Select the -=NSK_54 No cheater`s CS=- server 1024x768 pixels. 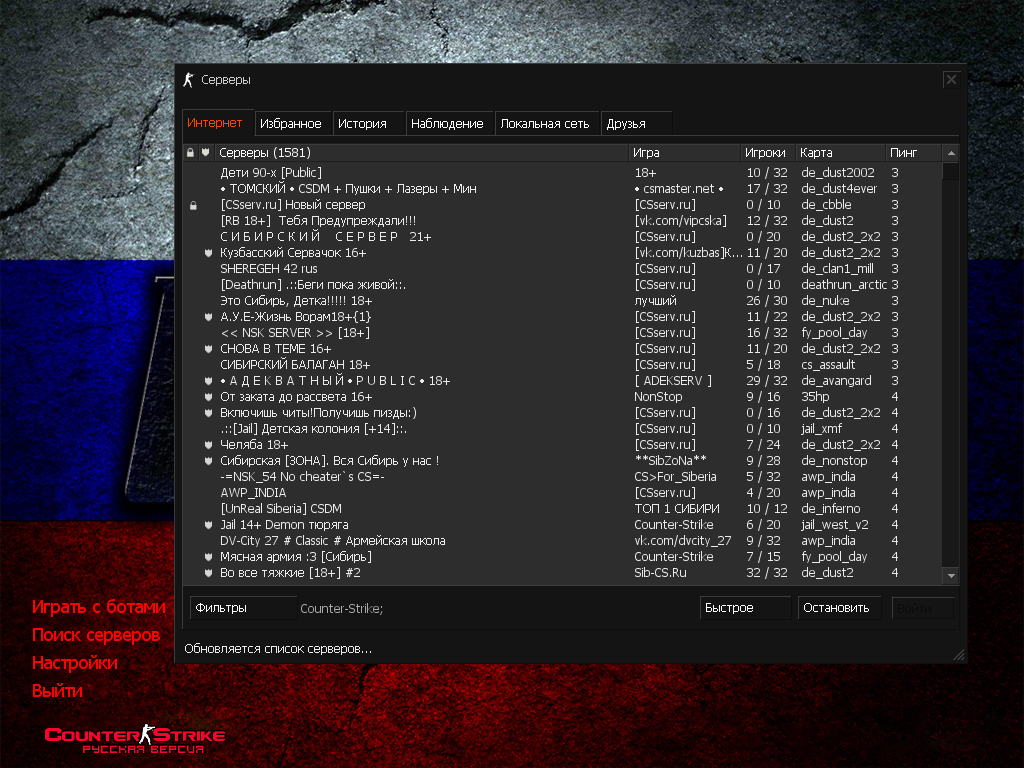[x=563, y=477]
